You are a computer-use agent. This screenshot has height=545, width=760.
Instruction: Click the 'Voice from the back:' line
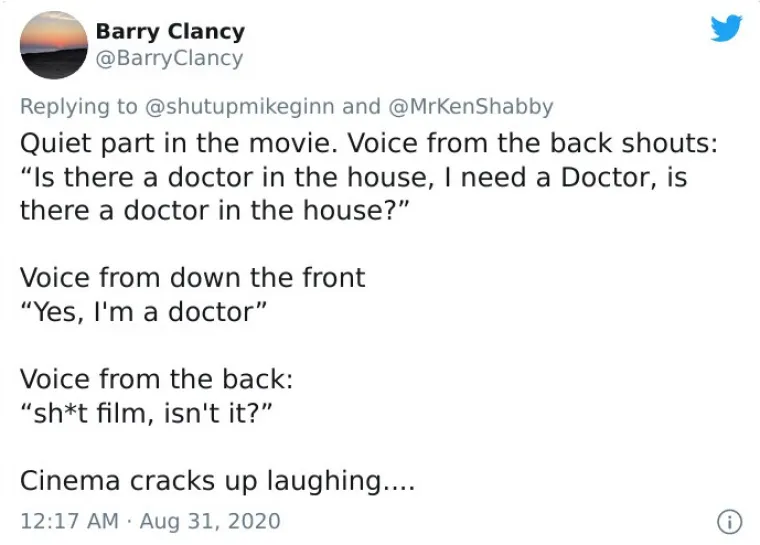pos(157,379)
